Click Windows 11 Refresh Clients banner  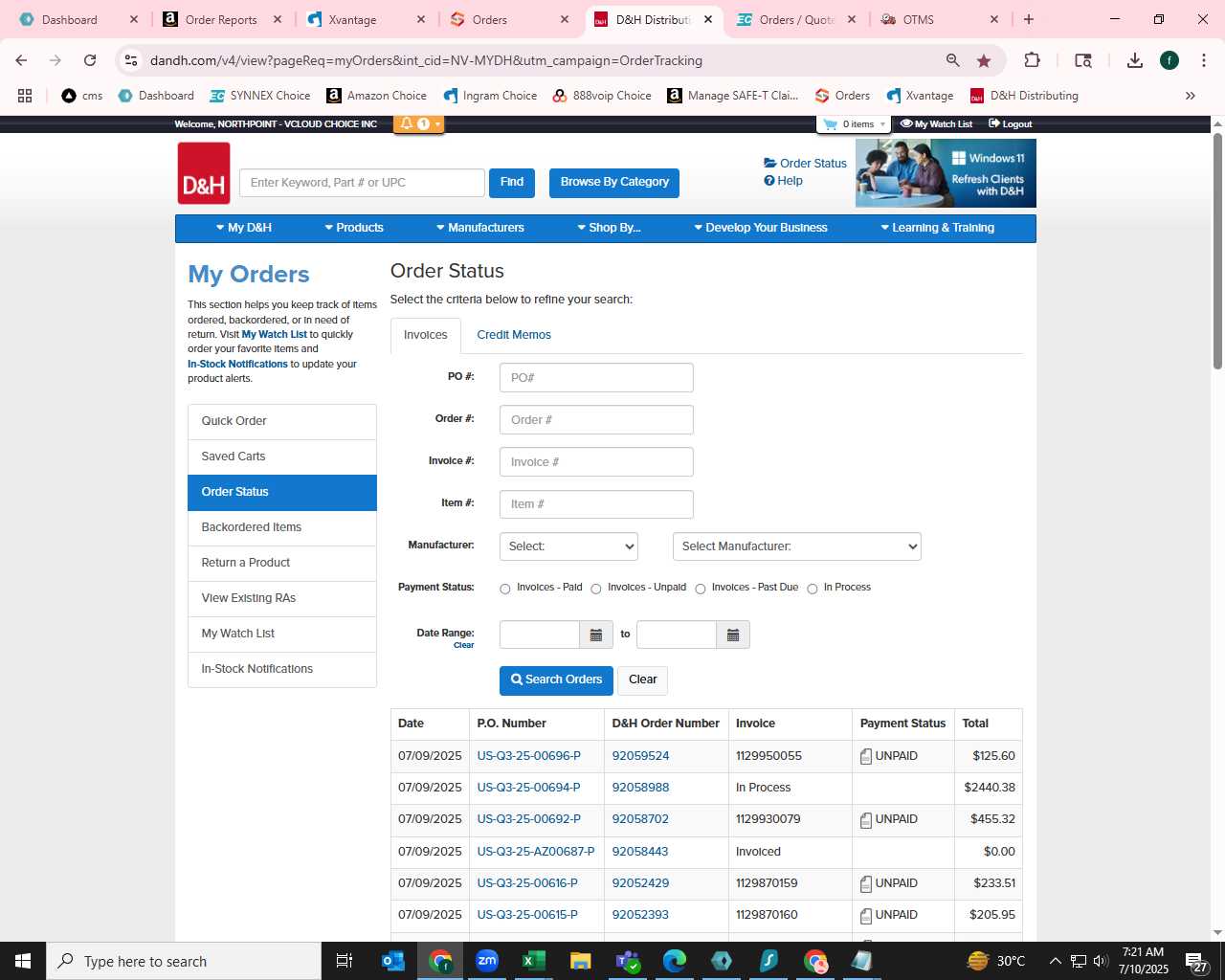[946, 173]
